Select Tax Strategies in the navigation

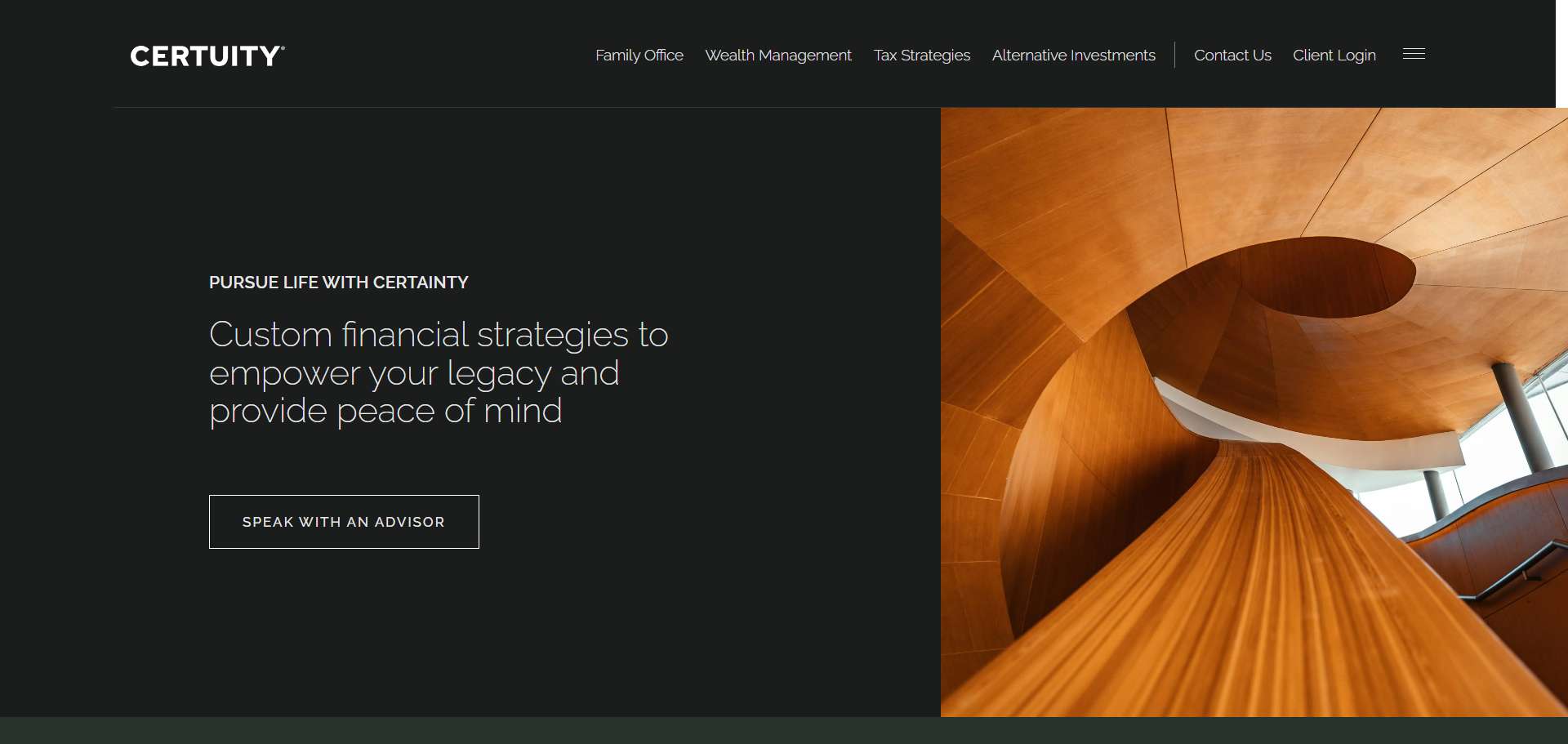click(x=922, y=55)
